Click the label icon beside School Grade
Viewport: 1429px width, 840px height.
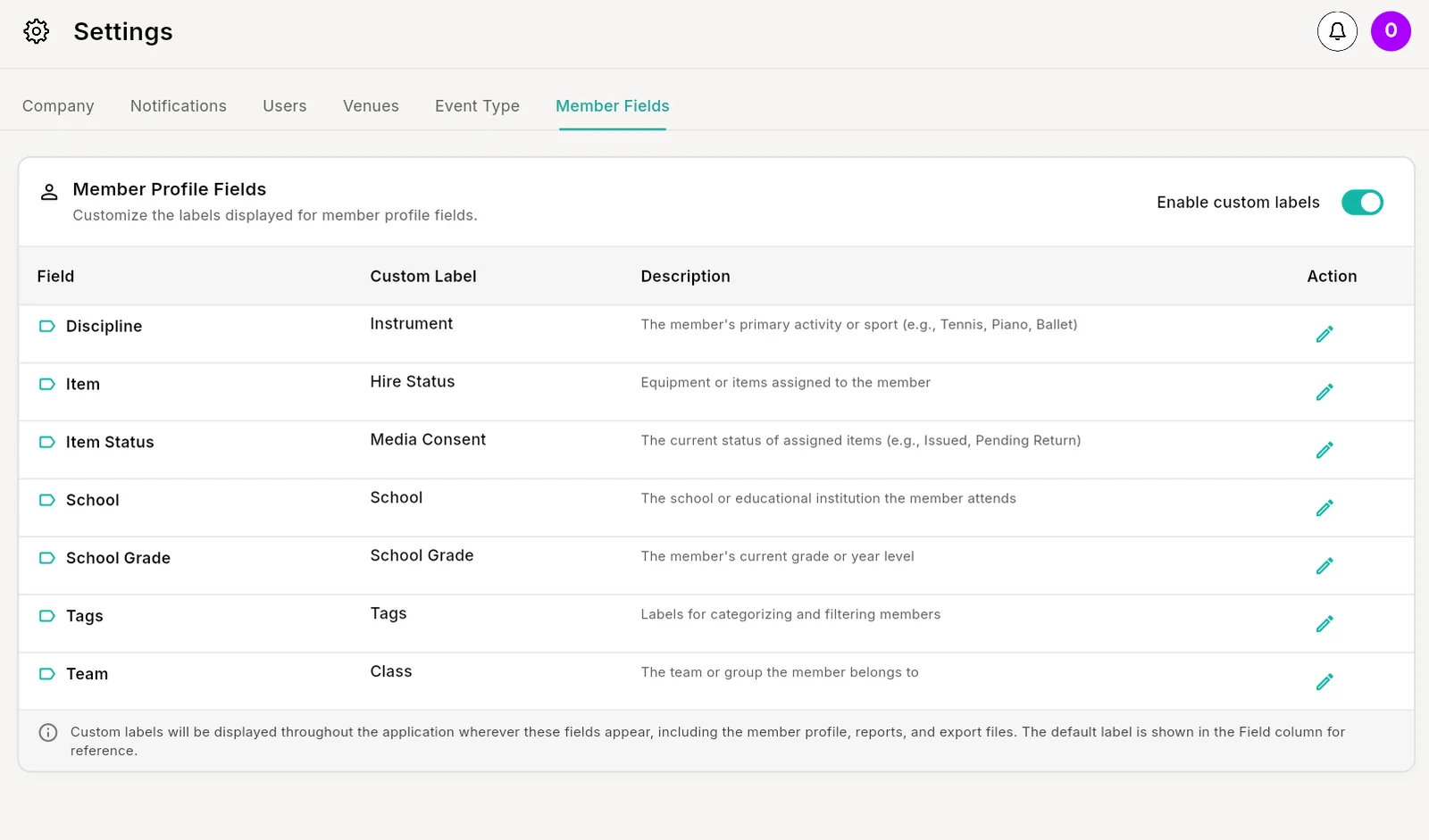[x=47, y=559]
